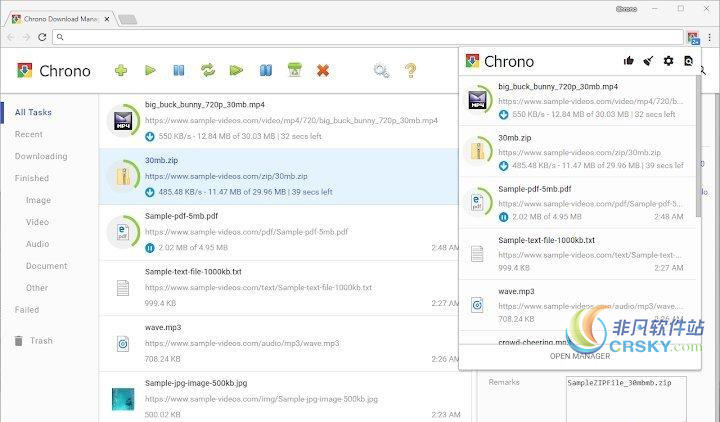
Task: Click download status icon of 30mb.zip in manager
Action: (150, 192)
